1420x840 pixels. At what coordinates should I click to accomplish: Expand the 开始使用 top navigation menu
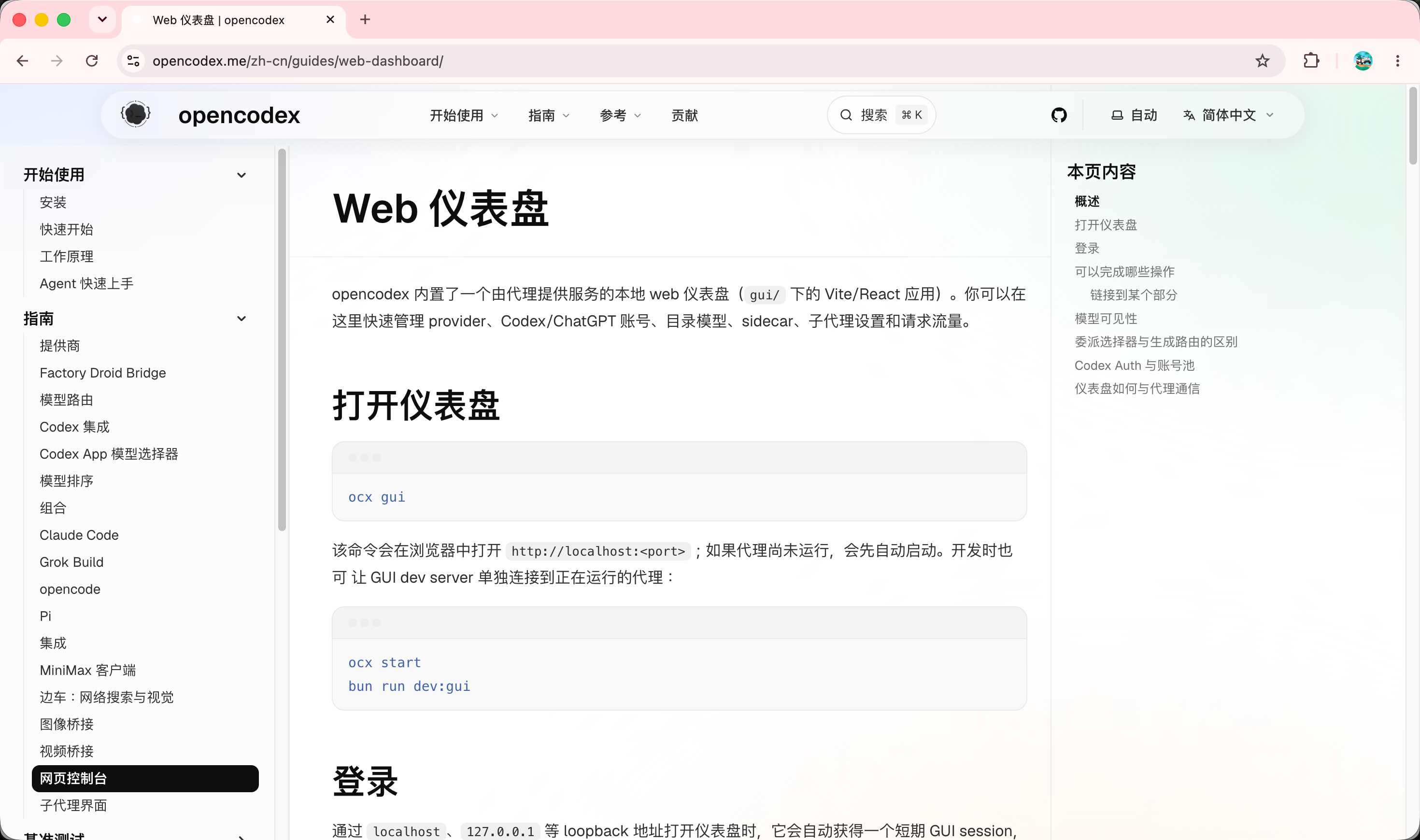pos(464,115)
